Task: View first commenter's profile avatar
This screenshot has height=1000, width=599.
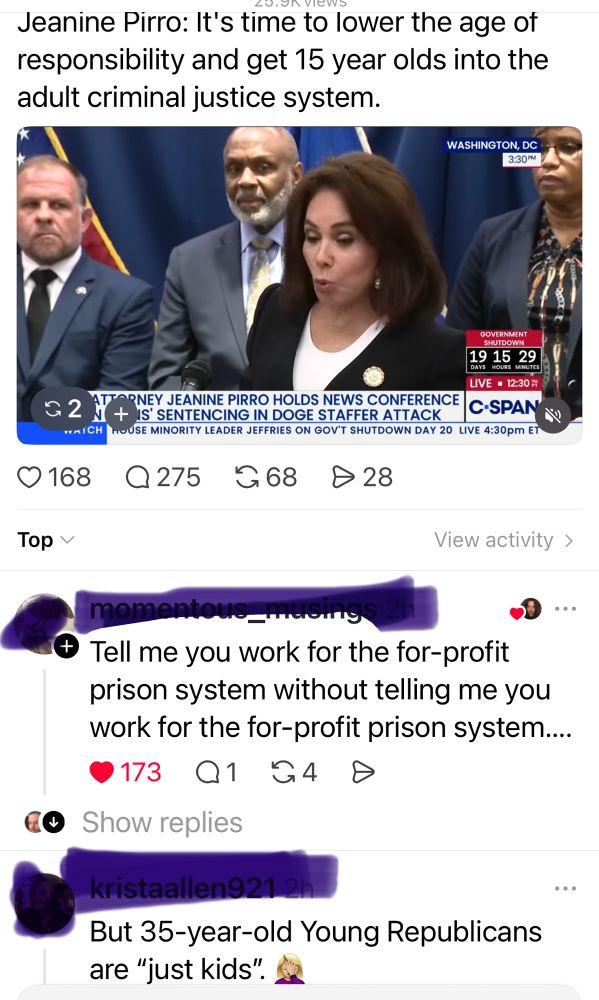Action: [x=43, y=624]
